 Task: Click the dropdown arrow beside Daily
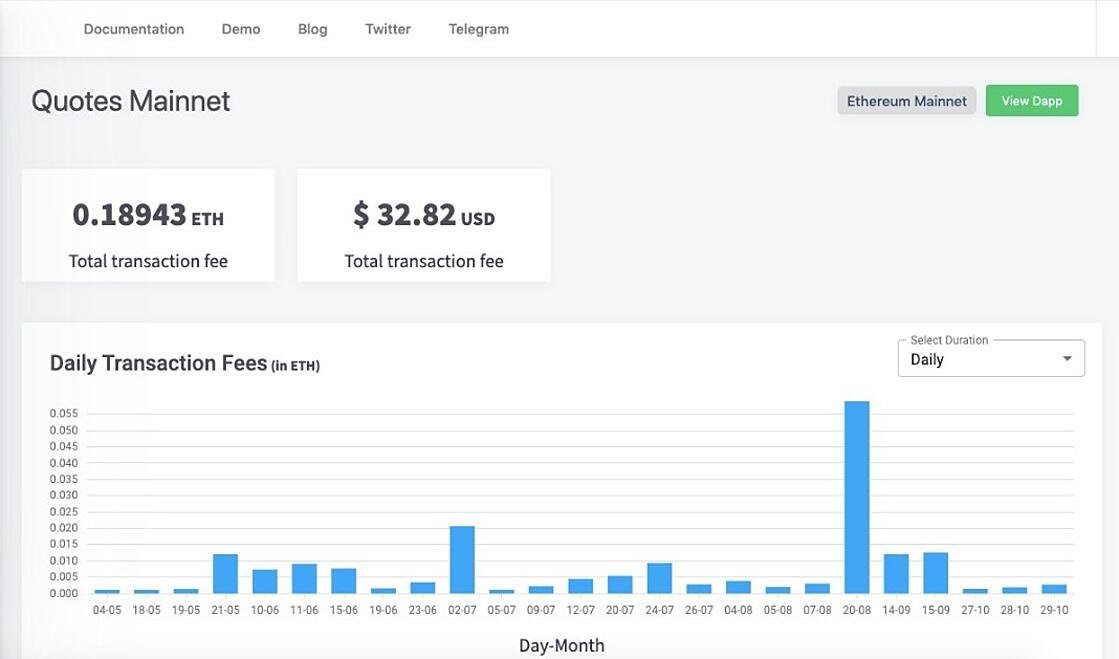click(x=1067, y=359)
